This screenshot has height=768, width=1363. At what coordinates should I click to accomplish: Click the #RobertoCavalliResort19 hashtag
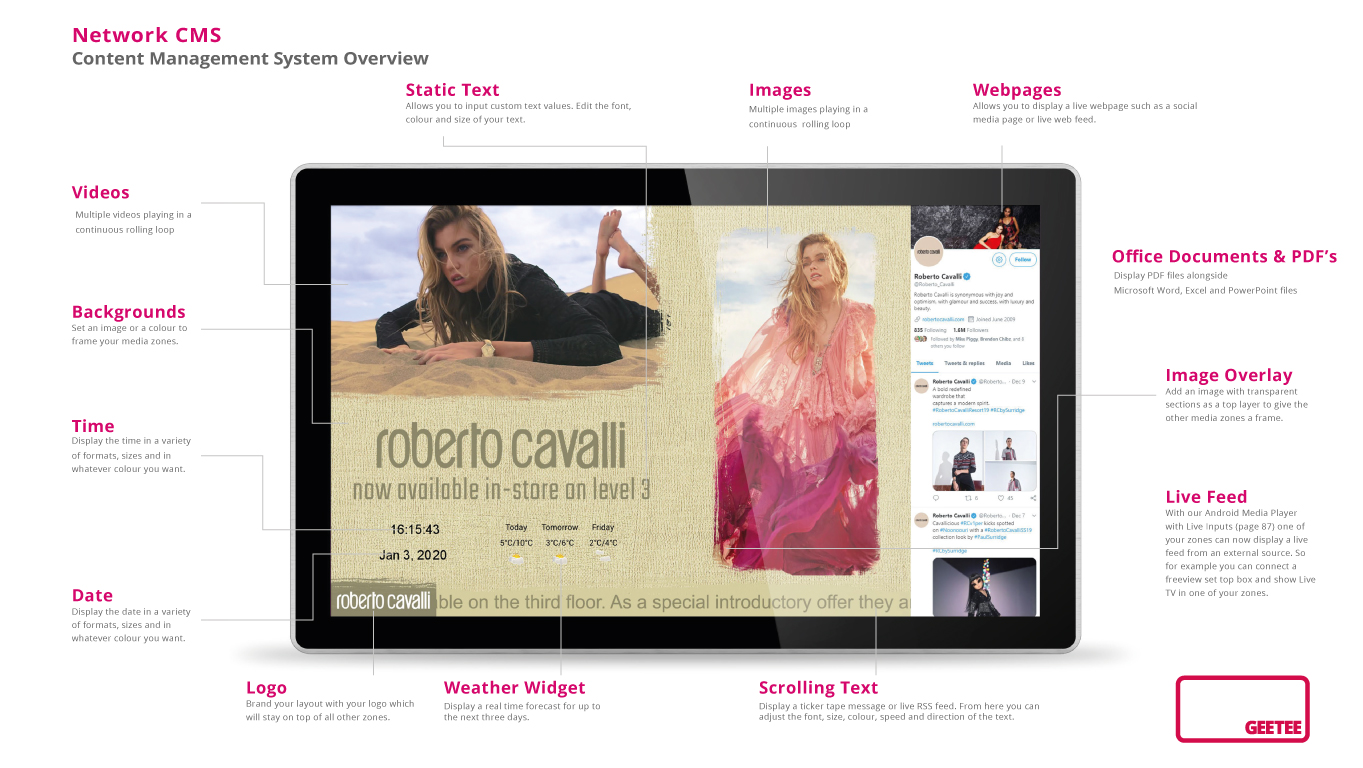pos(961,410)
